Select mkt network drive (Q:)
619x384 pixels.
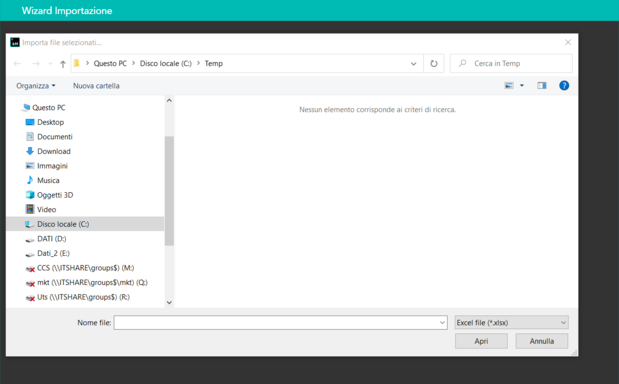pyautogui.click(x=92, y=283)
